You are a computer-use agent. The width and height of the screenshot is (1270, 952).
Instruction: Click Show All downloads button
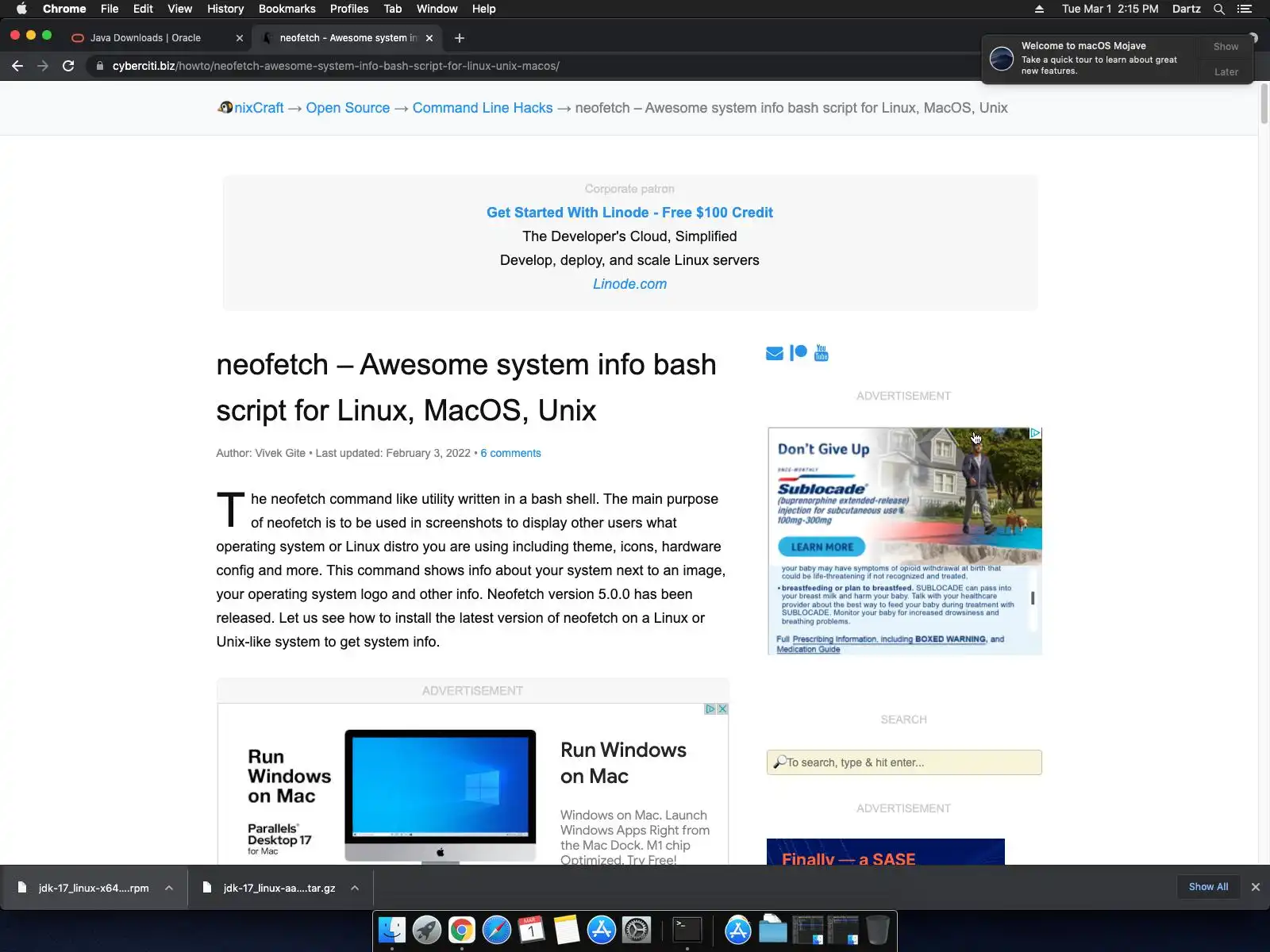pos(1208,887)
